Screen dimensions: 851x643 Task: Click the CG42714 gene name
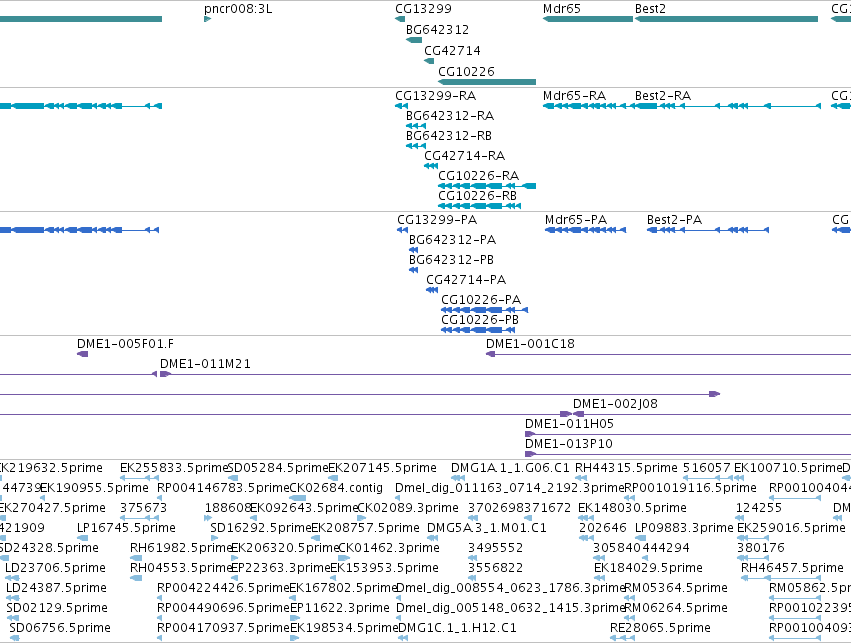452,51
